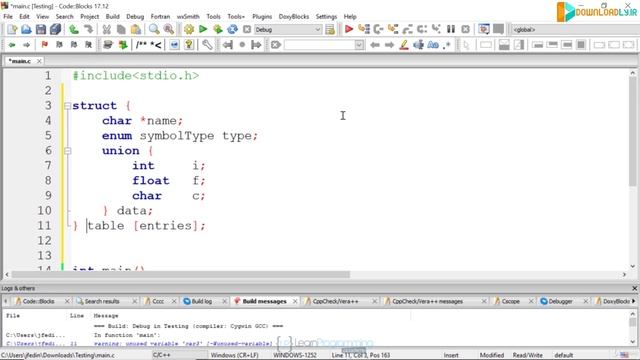Switch to the Build log tab
The width and height of the screenshot is (640, 360).
[201, 301]
